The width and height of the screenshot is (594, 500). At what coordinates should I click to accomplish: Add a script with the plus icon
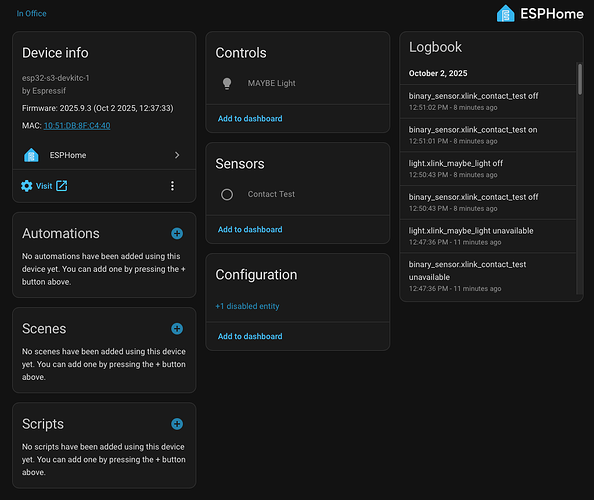(177, 424)
